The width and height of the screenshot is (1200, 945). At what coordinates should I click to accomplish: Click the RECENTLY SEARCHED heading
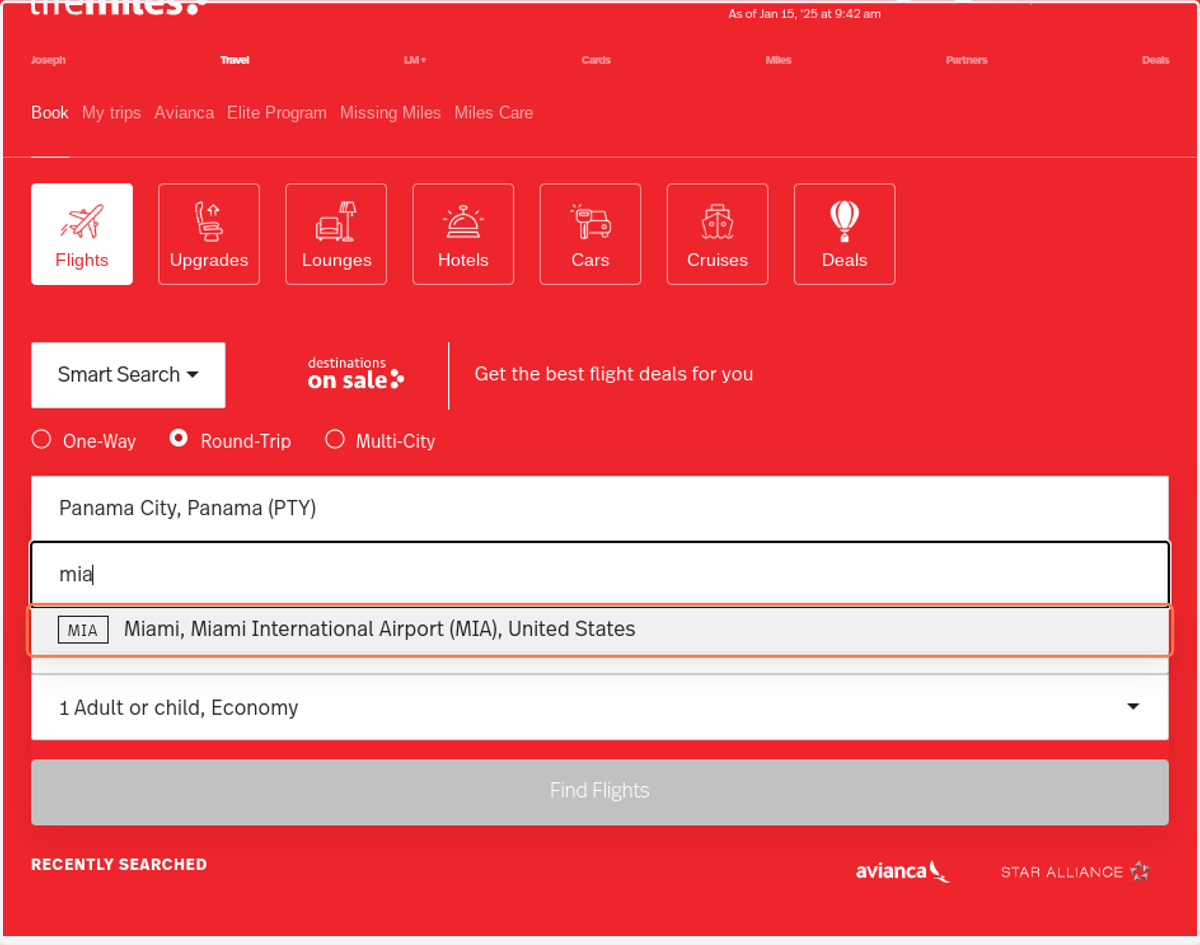point(119,865)
